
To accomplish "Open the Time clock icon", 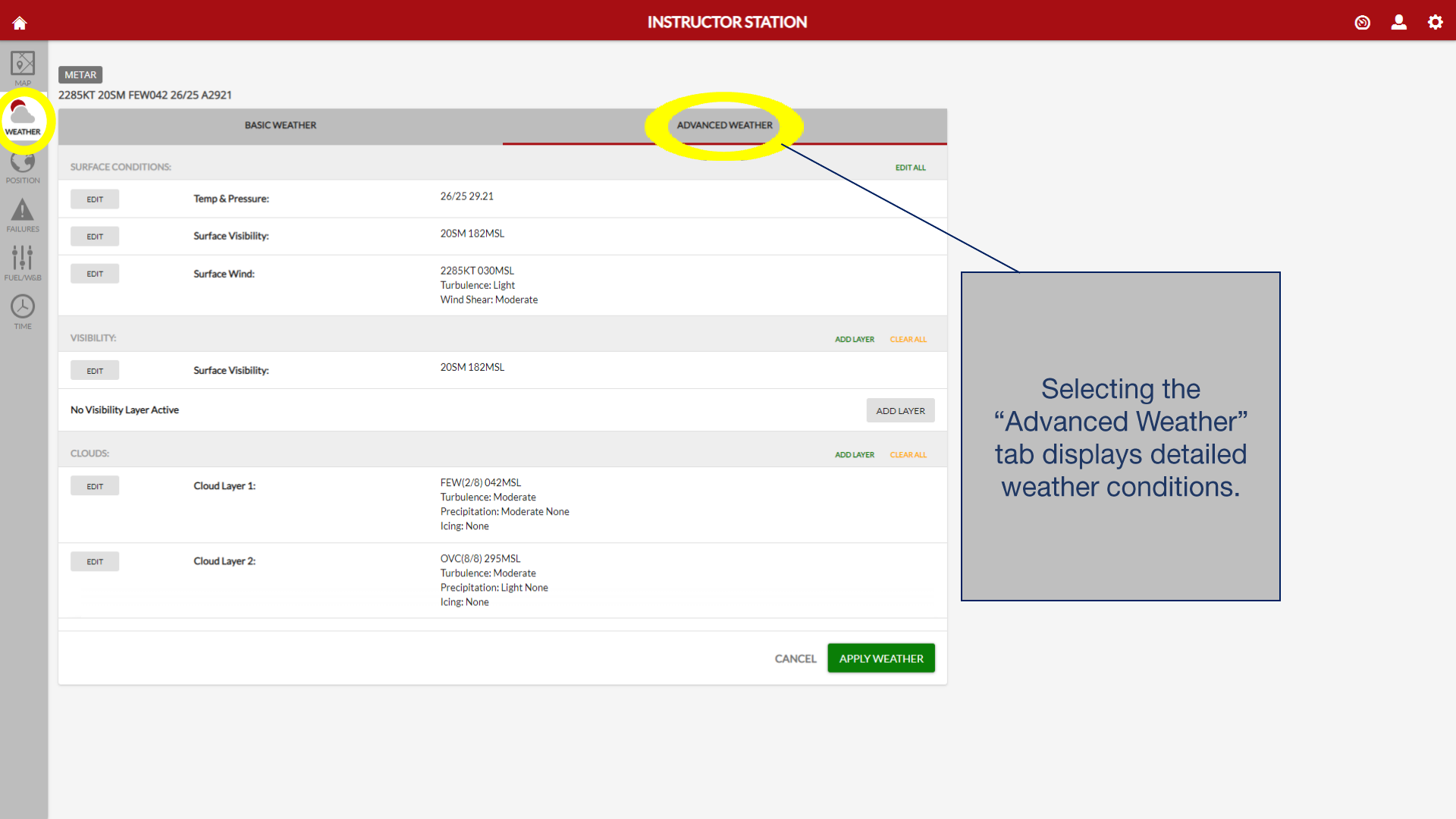I will coord(23,312).
